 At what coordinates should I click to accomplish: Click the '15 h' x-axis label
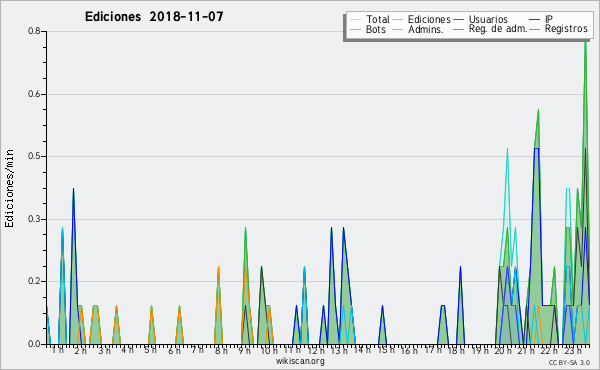point(386,350)
